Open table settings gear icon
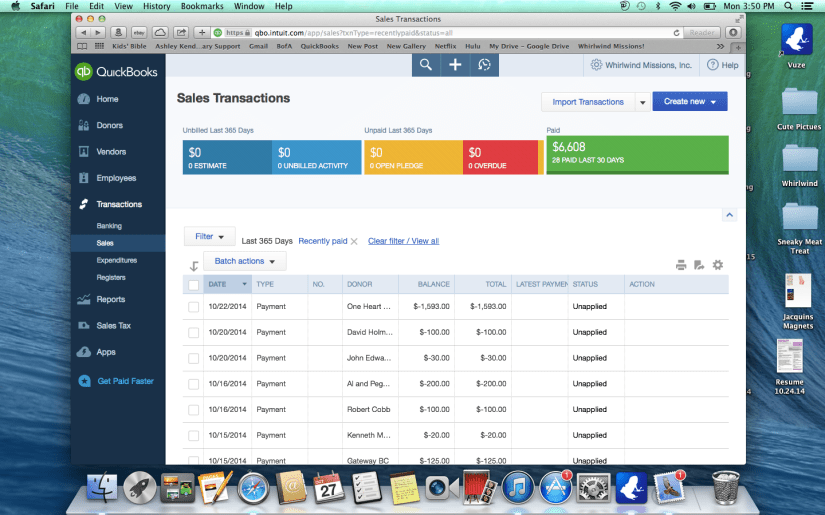Image resolution: width=825 pixels, height=515 pixels. [x=718, y=265]
